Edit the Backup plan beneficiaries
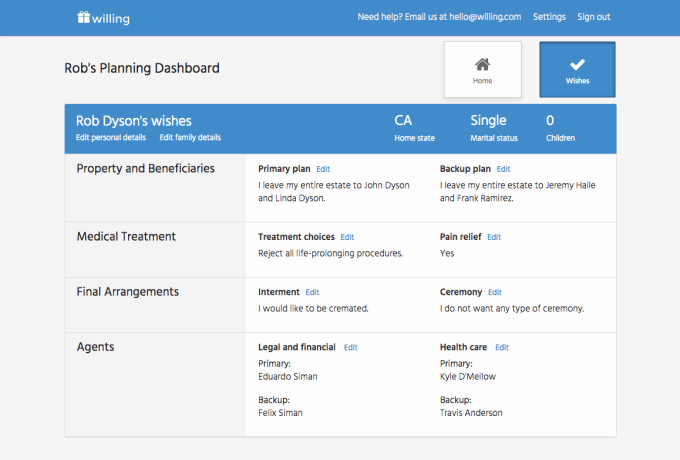 click(503, 169)
